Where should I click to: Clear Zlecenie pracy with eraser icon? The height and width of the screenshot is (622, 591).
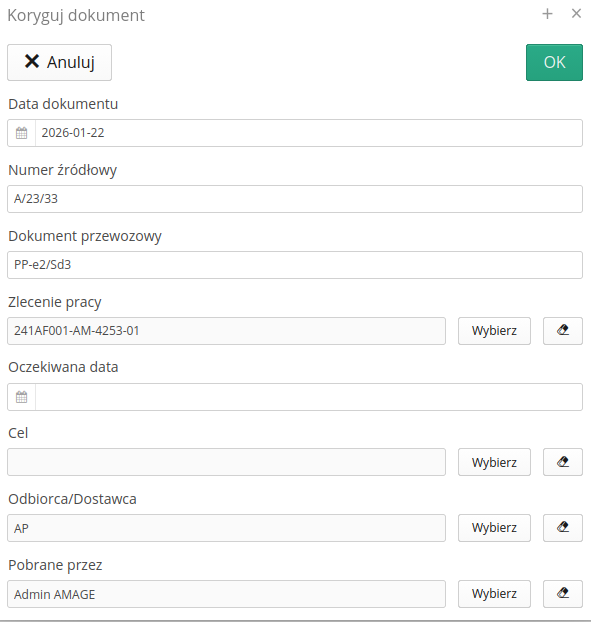click(x=563, y=331)
